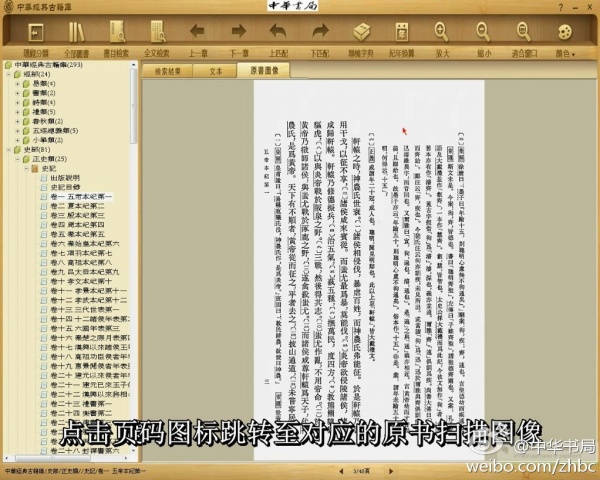Select the 史記 book entry

click(49, 168)
